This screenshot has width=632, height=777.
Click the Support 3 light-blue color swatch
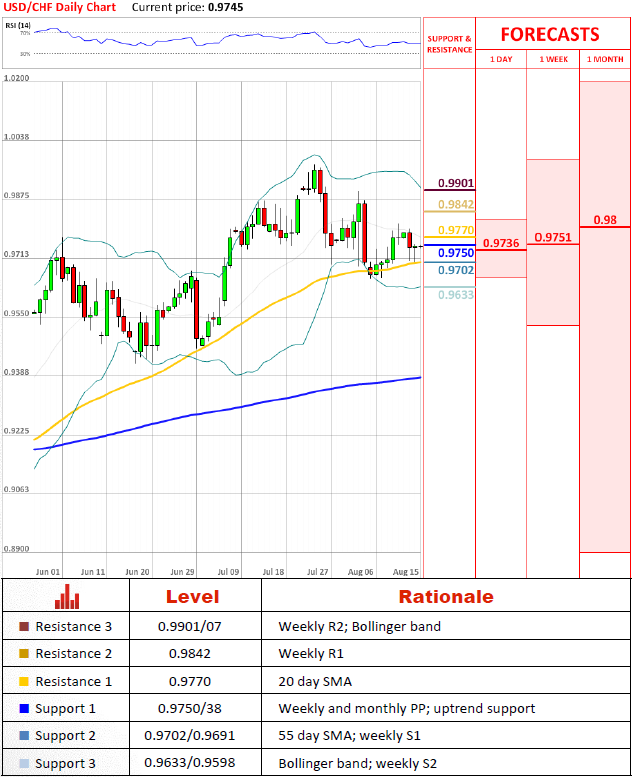[x=24, y=763]
